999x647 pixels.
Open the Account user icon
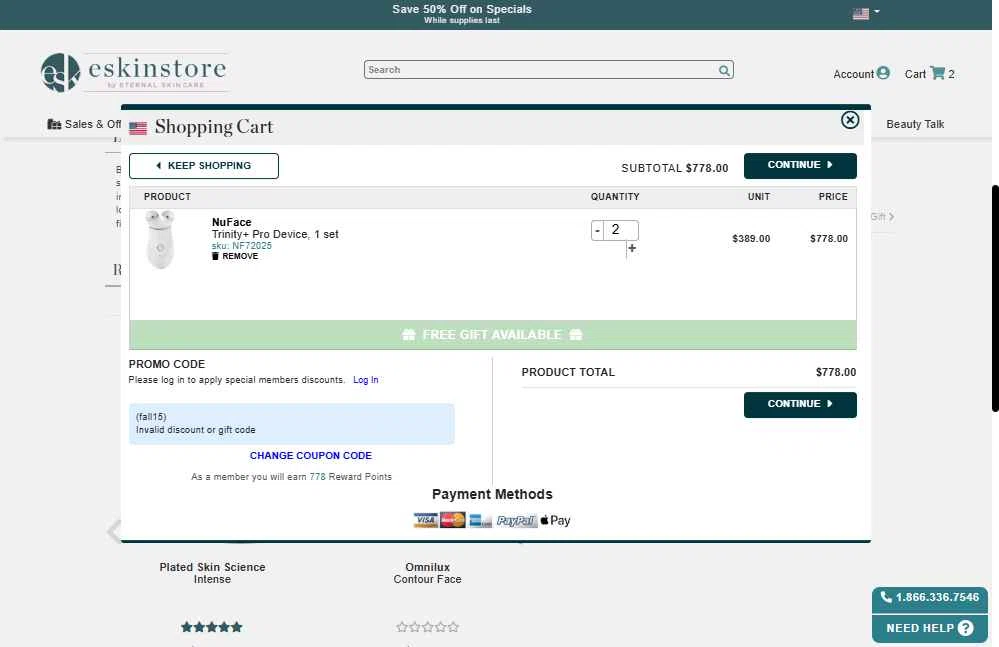pos(883,73)
